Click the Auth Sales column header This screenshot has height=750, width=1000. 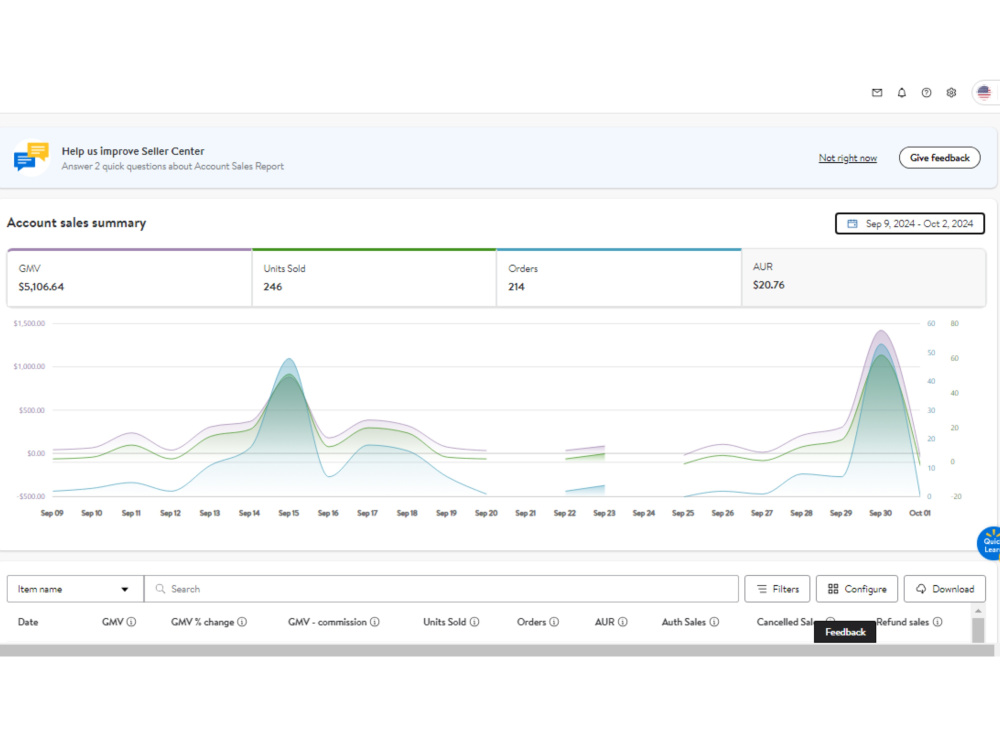click(x=684, y=622)
